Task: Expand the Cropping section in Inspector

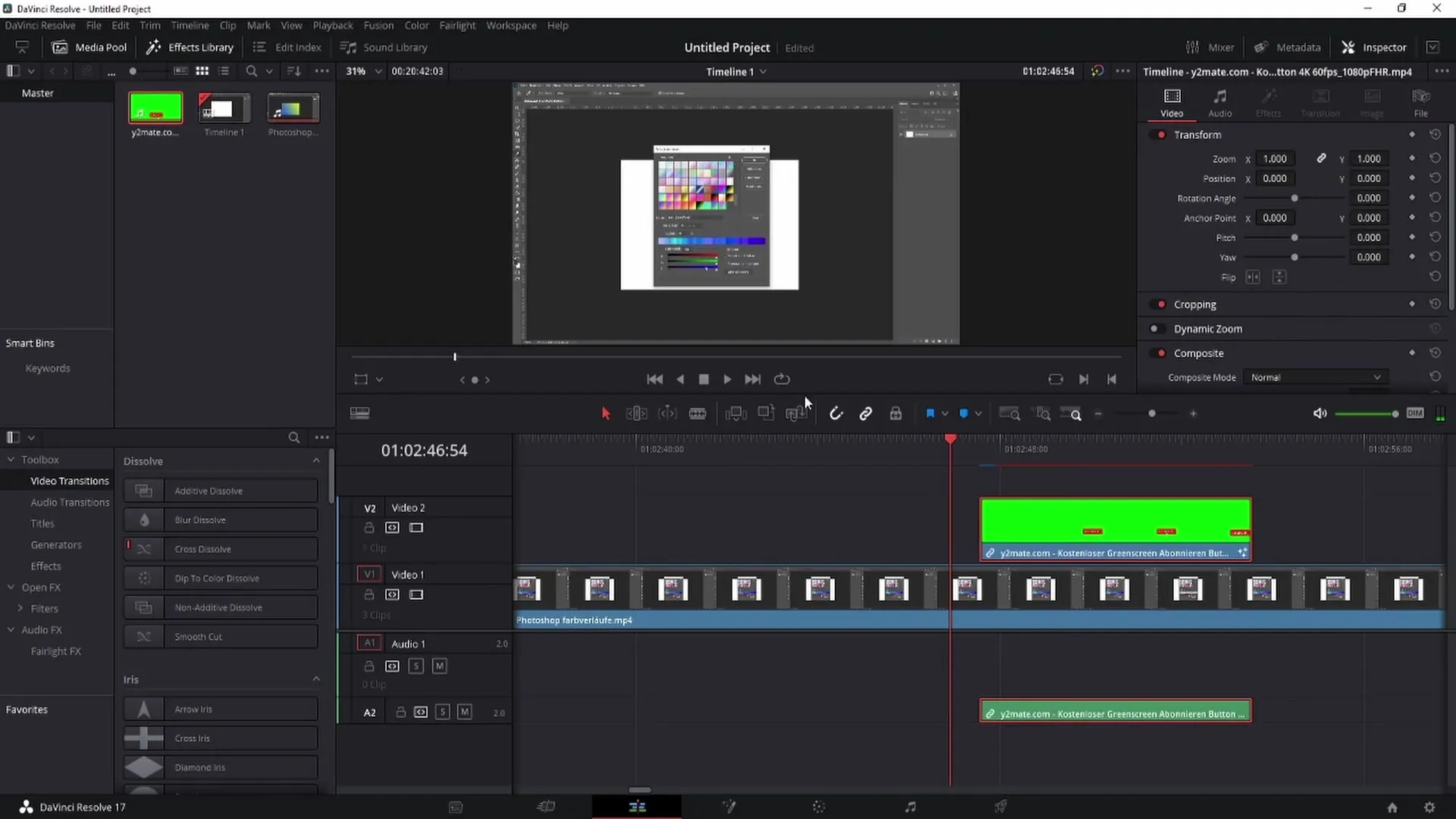Action: click(x=1196, y=304)
